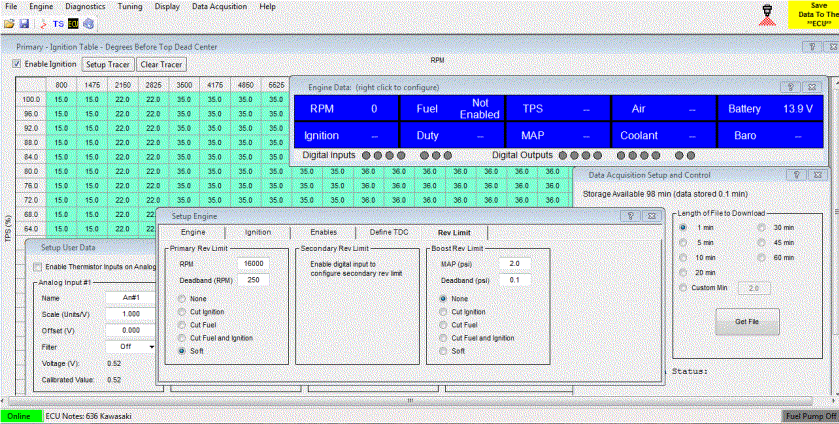Click the green Online status indicator
Image resolution: width=839 pixels, height=424 pixels.
[21, 416]
